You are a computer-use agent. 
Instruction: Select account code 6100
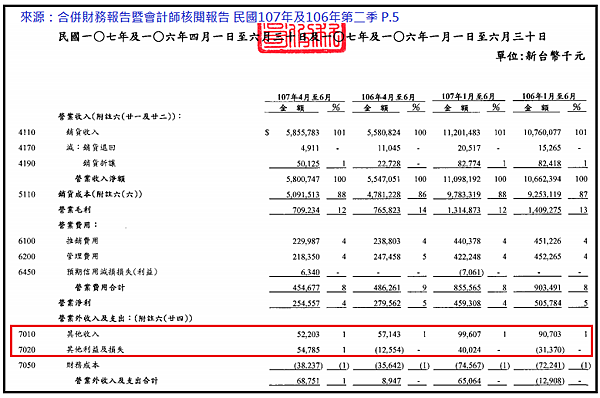27,241
